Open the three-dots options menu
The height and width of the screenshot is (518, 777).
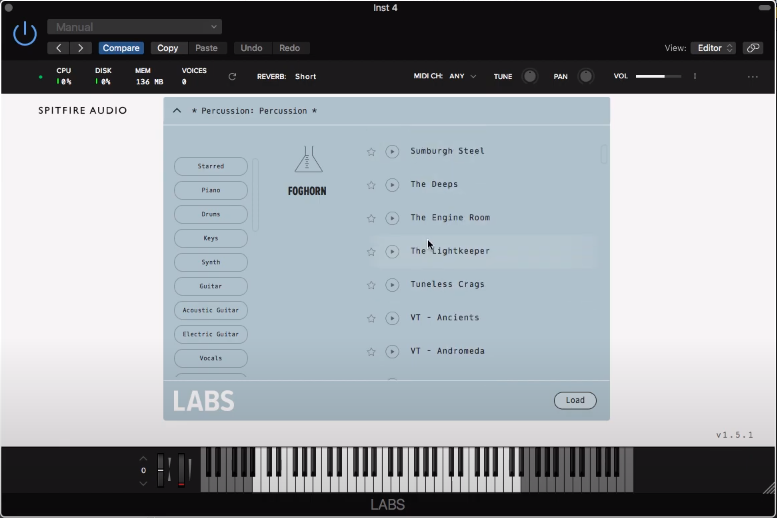(x=752, y=77)
